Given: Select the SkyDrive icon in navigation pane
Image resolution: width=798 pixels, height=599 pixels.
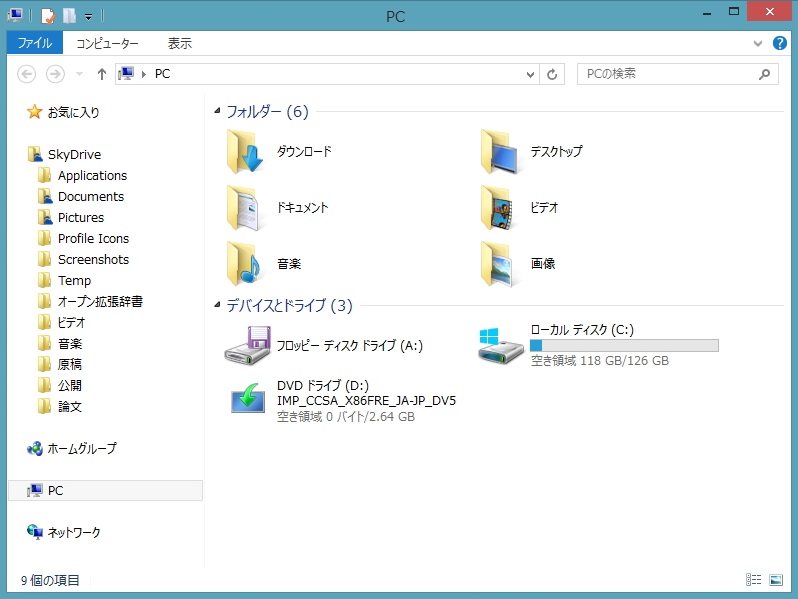Looking at the screenshot, I should tap(35, 154).
